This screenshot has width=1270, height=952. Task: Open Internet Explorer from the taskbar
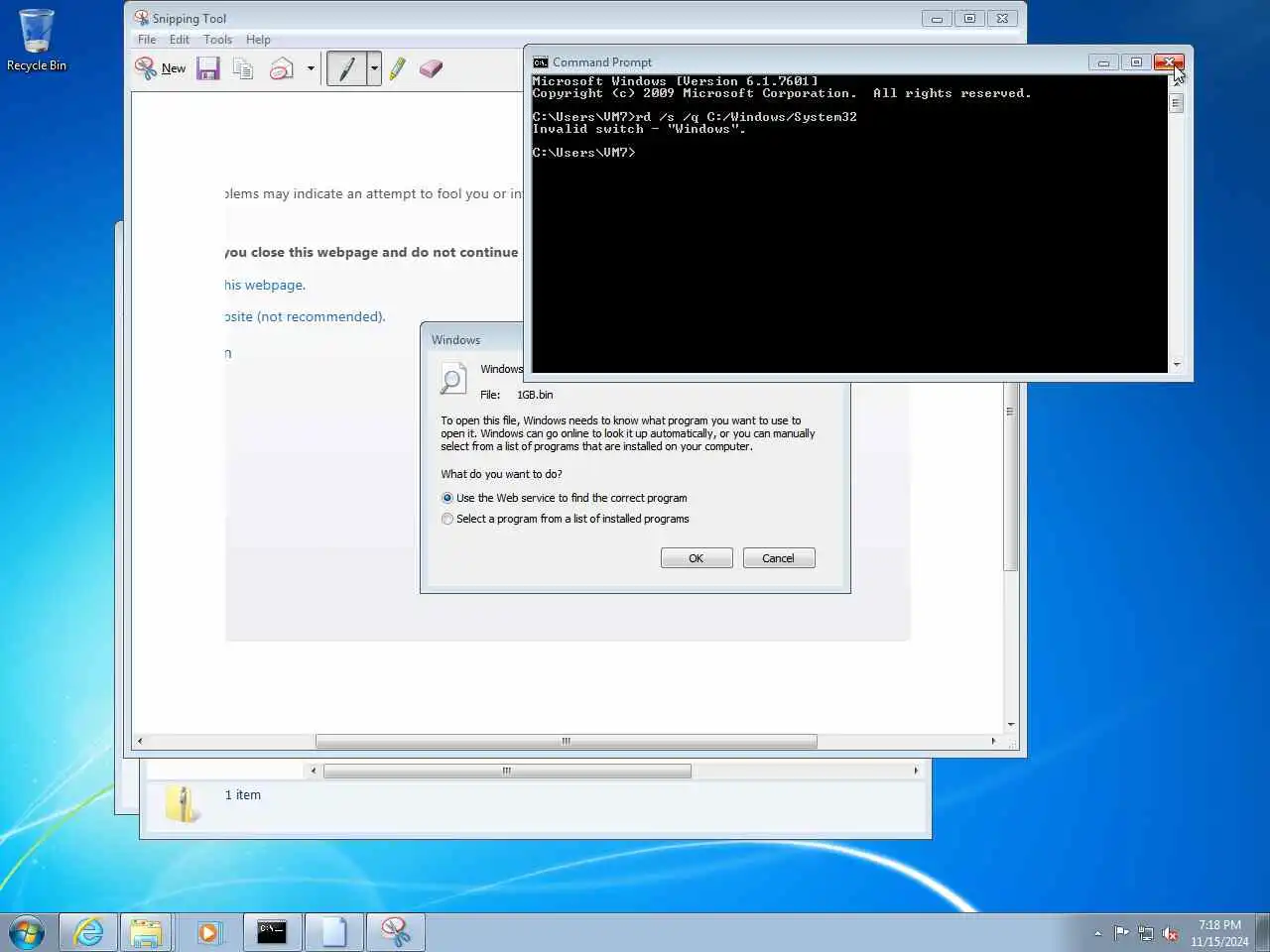click(88, 933)
